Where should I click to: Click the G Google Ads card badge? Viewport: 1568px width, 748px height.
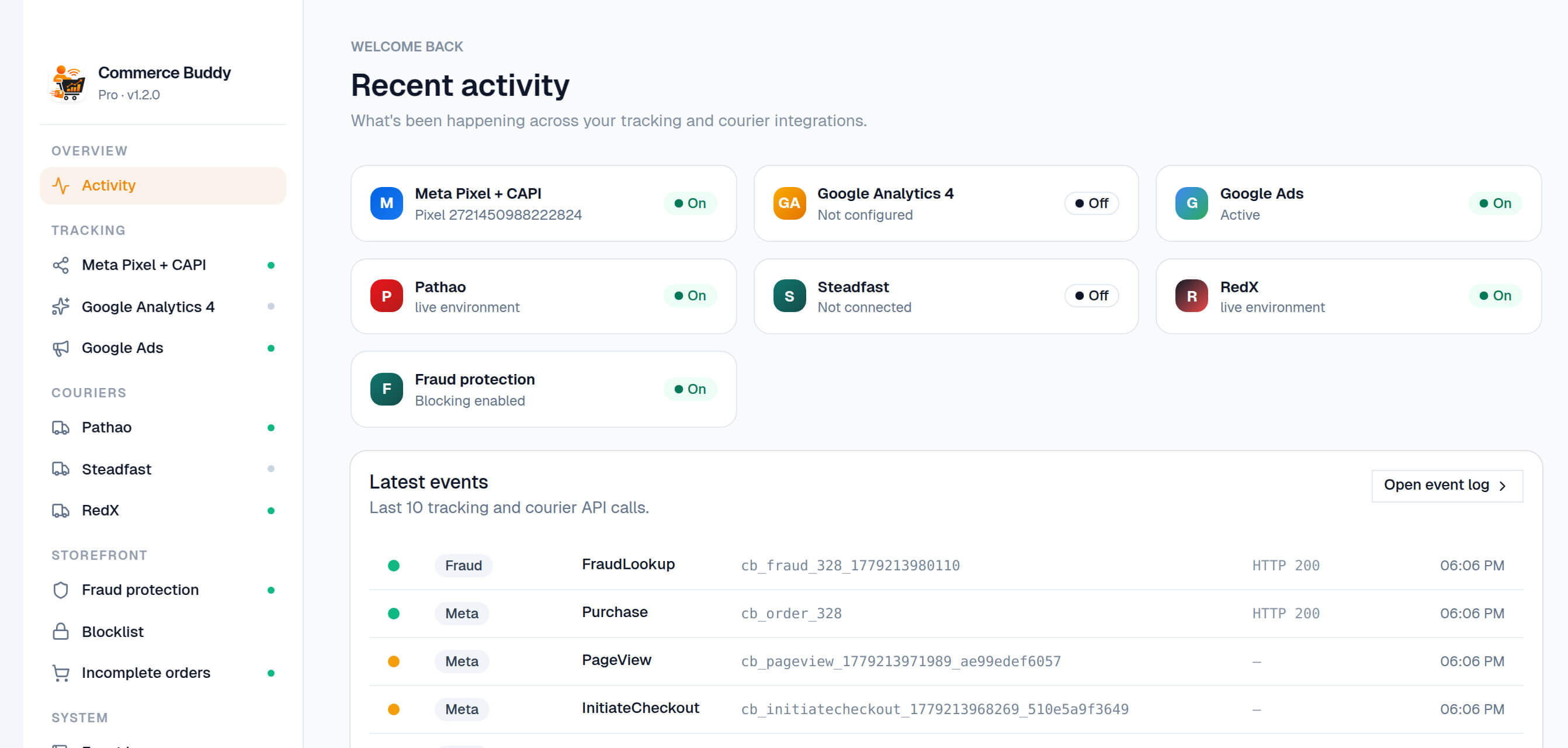pyautogui.click(x=1191, y=203)
